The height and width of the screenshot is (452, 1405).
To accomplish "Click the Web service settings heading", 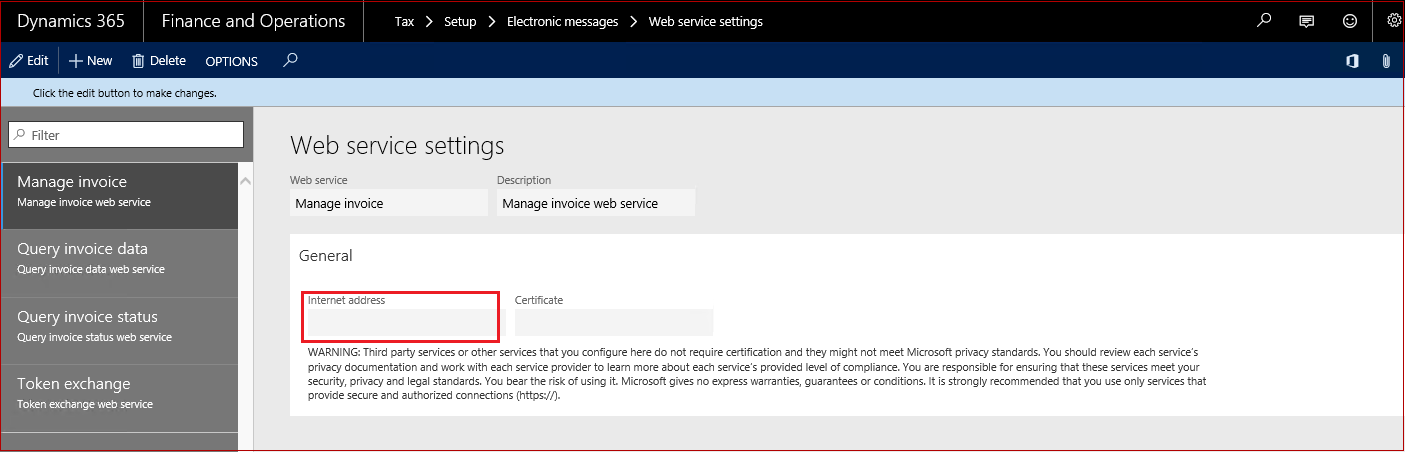I will (x=397, y=146).
